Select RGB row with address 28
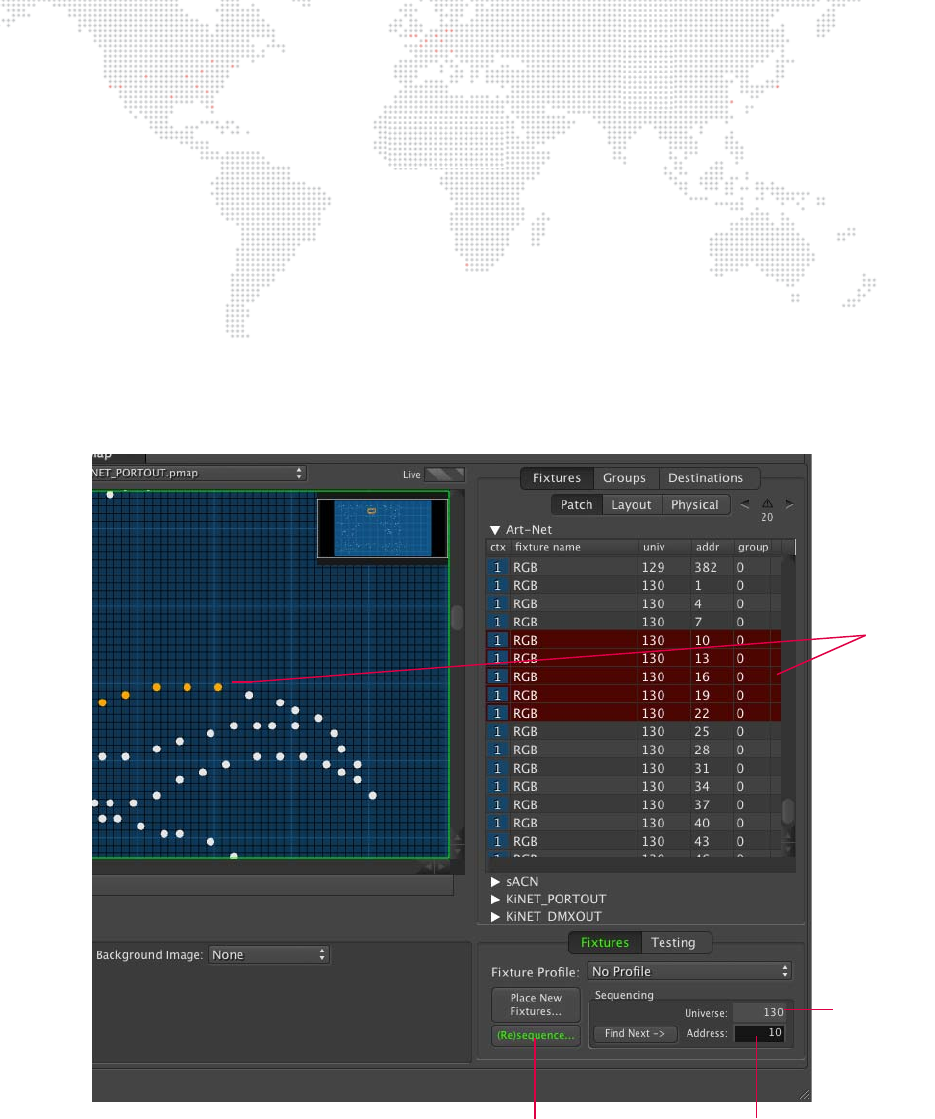935x1119 pixels. coord(634,751)
